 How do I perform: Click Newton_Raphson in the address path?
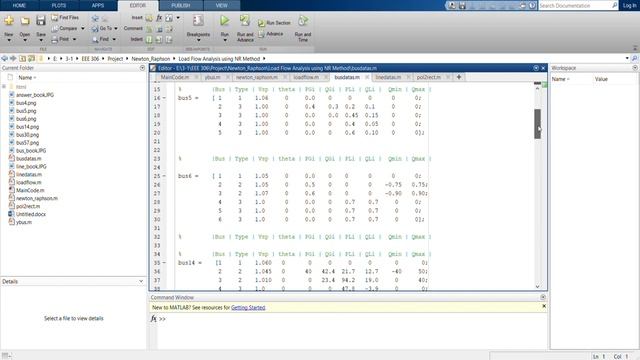[x=151, y=59]
